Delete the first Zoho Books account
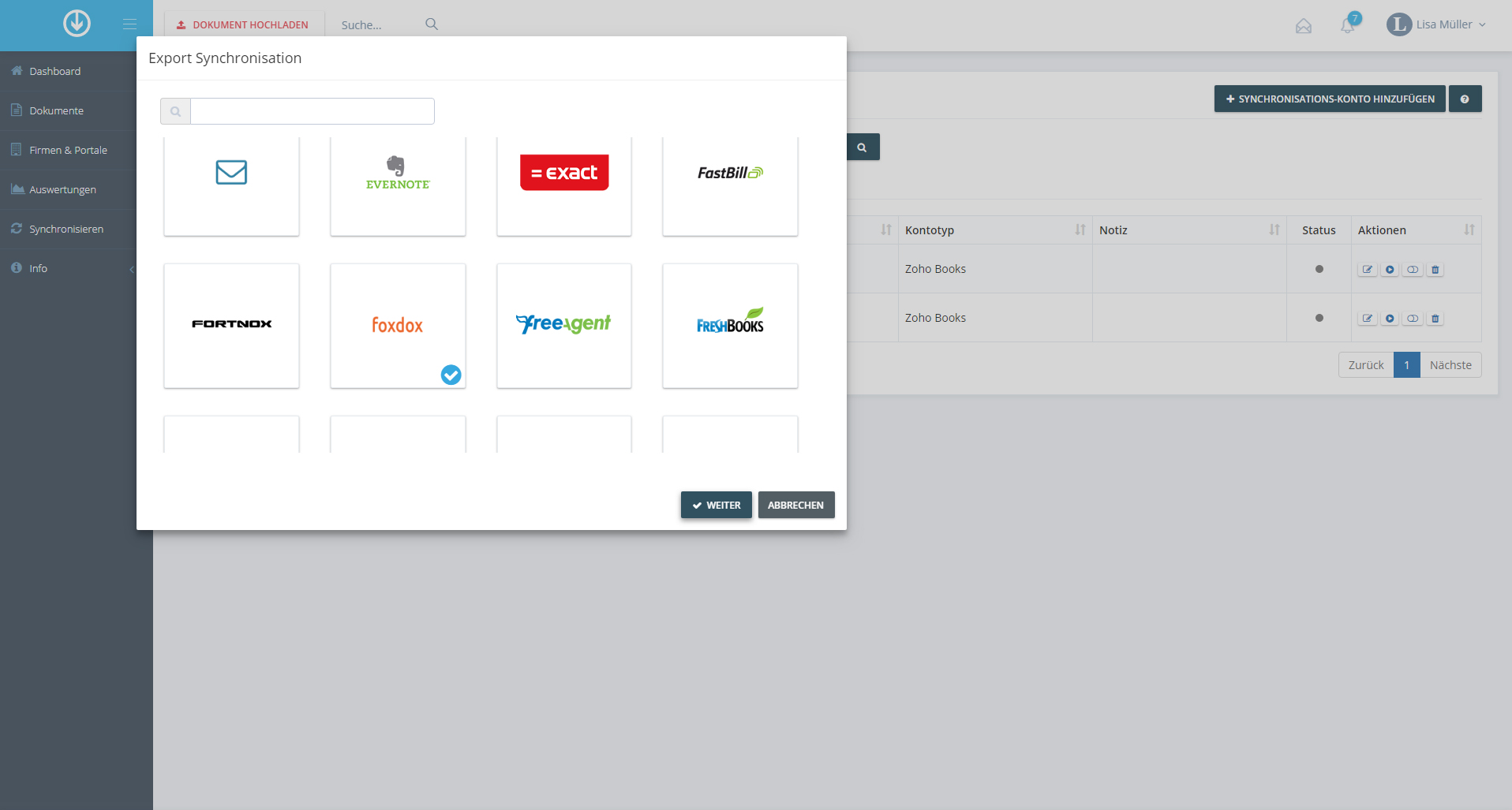The image size is (1512, 810). tap(1435, 270)
